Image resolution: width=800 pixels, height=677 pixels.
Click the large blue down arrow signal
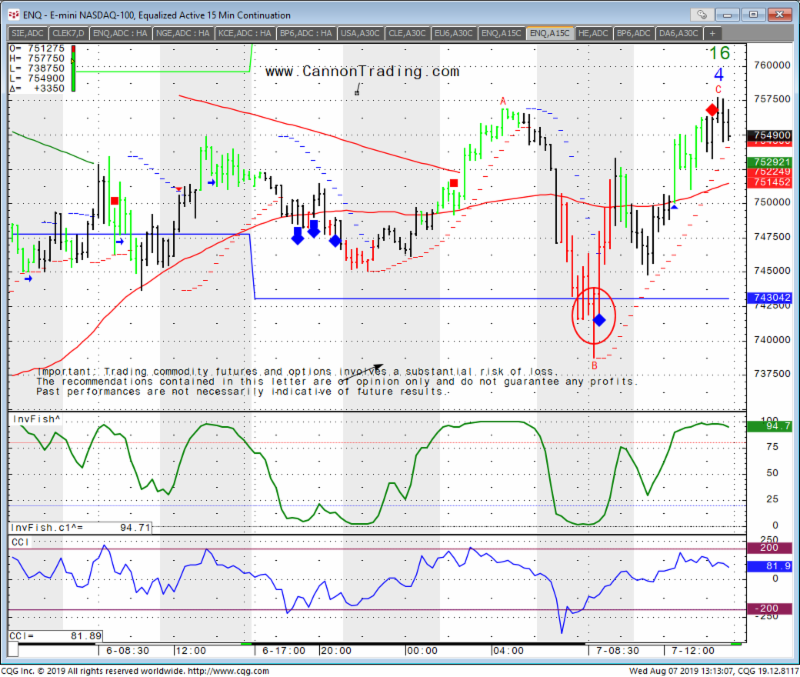click(x=314, y=229)
